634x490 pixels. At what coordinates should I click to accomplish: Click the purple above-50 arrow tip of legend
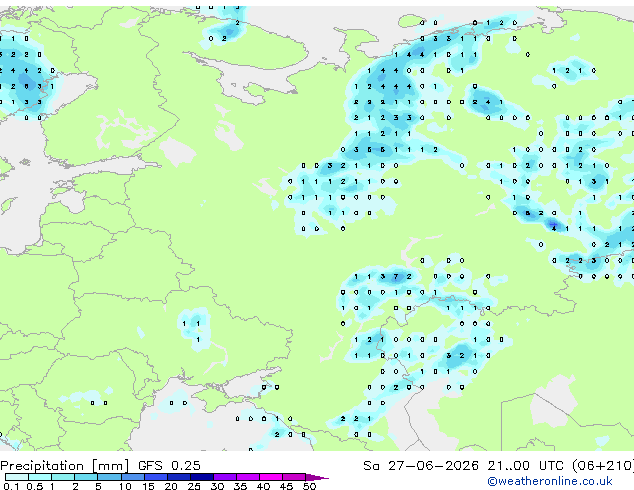pyautogui.click(x=317, y=477)
